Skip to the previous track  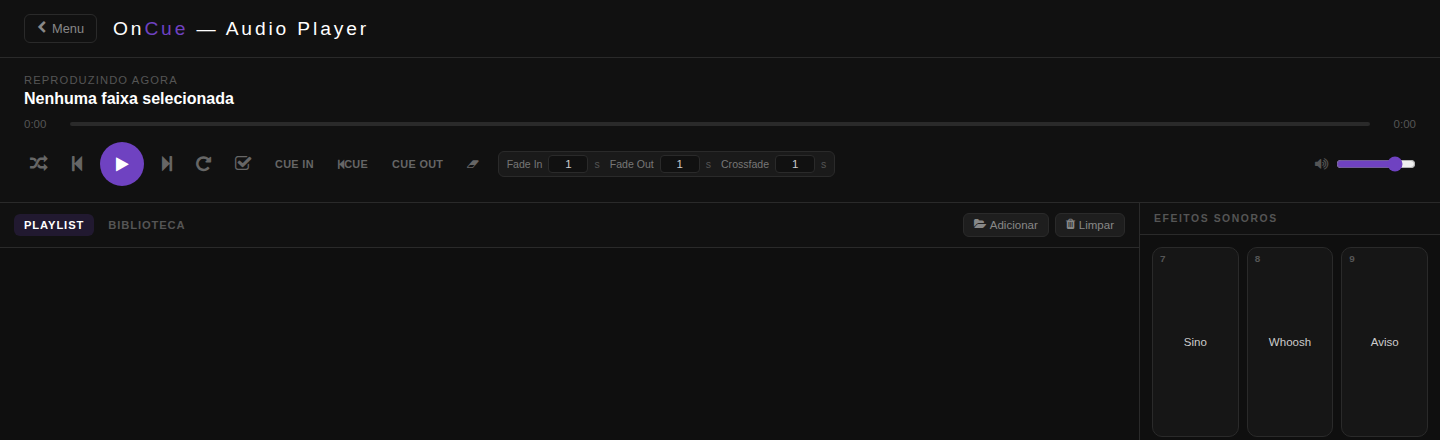click(77, 164)
